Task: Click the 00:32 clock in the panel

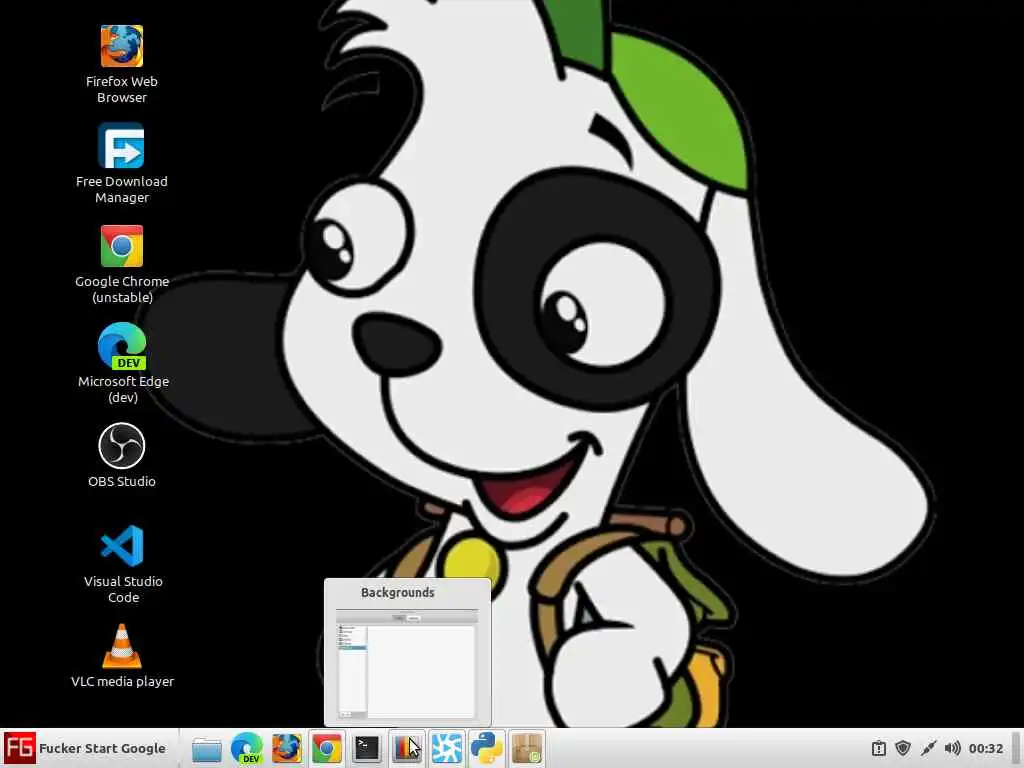Action: [x=986, y=748]
